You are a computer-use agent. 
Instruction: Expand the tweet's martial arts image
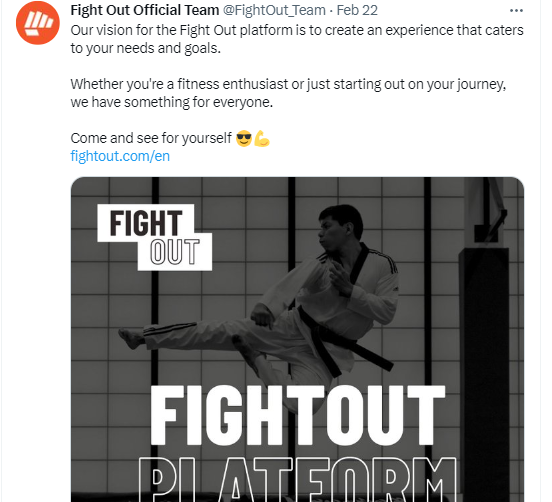click(x=297, y=339)
